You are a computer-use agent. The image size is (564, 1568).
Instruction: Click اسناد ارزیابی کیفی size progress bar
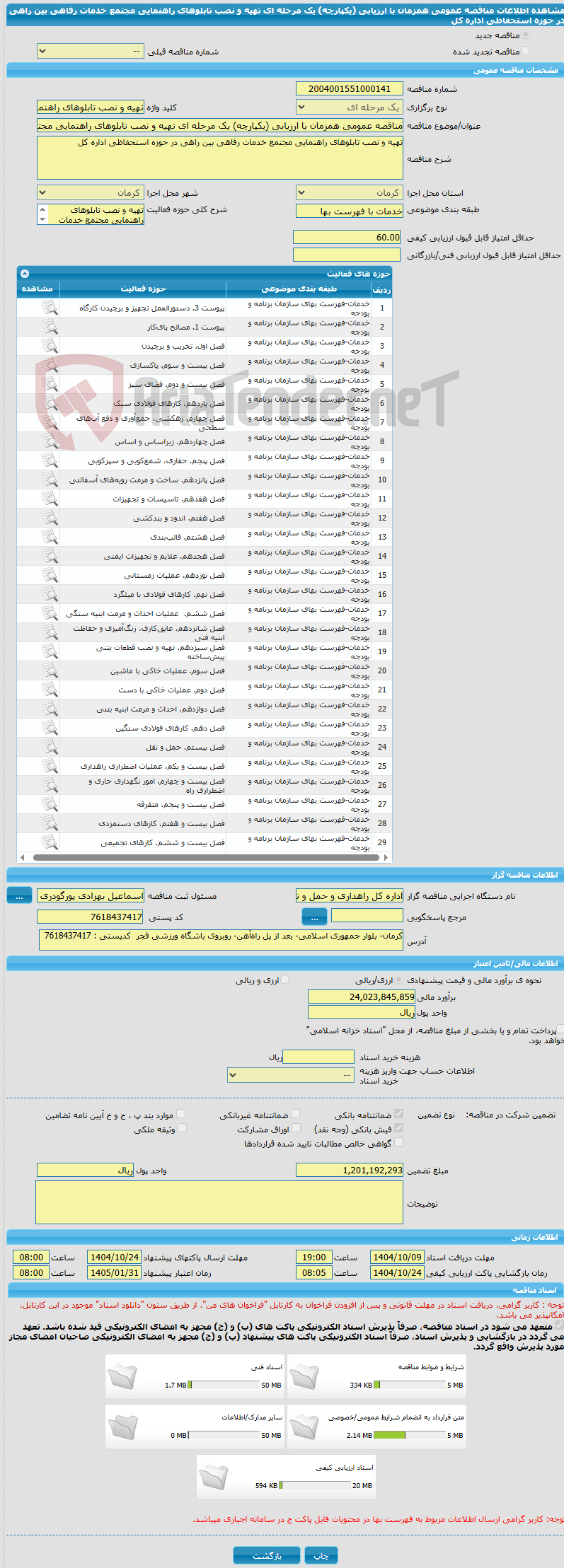[315, 1485]
